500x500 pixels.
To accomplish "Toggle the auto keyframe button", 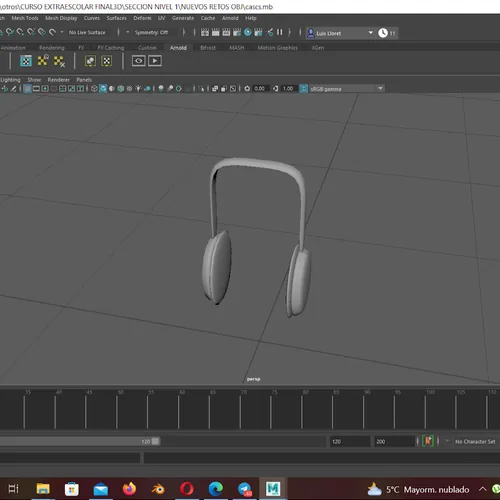I will 428,441.
